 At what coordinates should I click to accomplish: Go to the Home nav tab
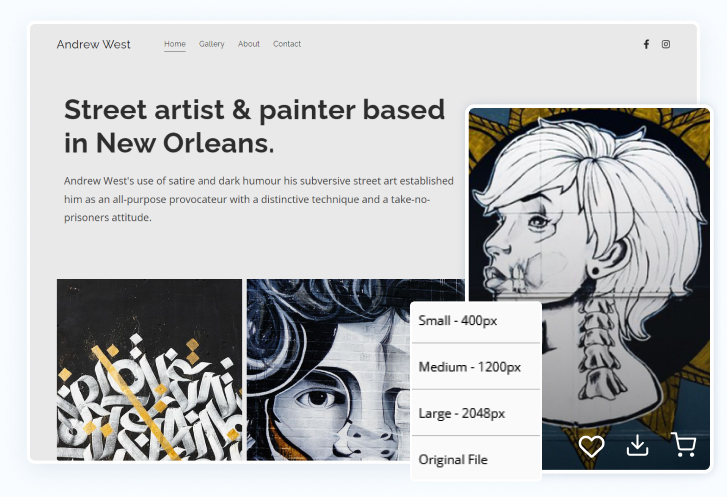point(175,44)
